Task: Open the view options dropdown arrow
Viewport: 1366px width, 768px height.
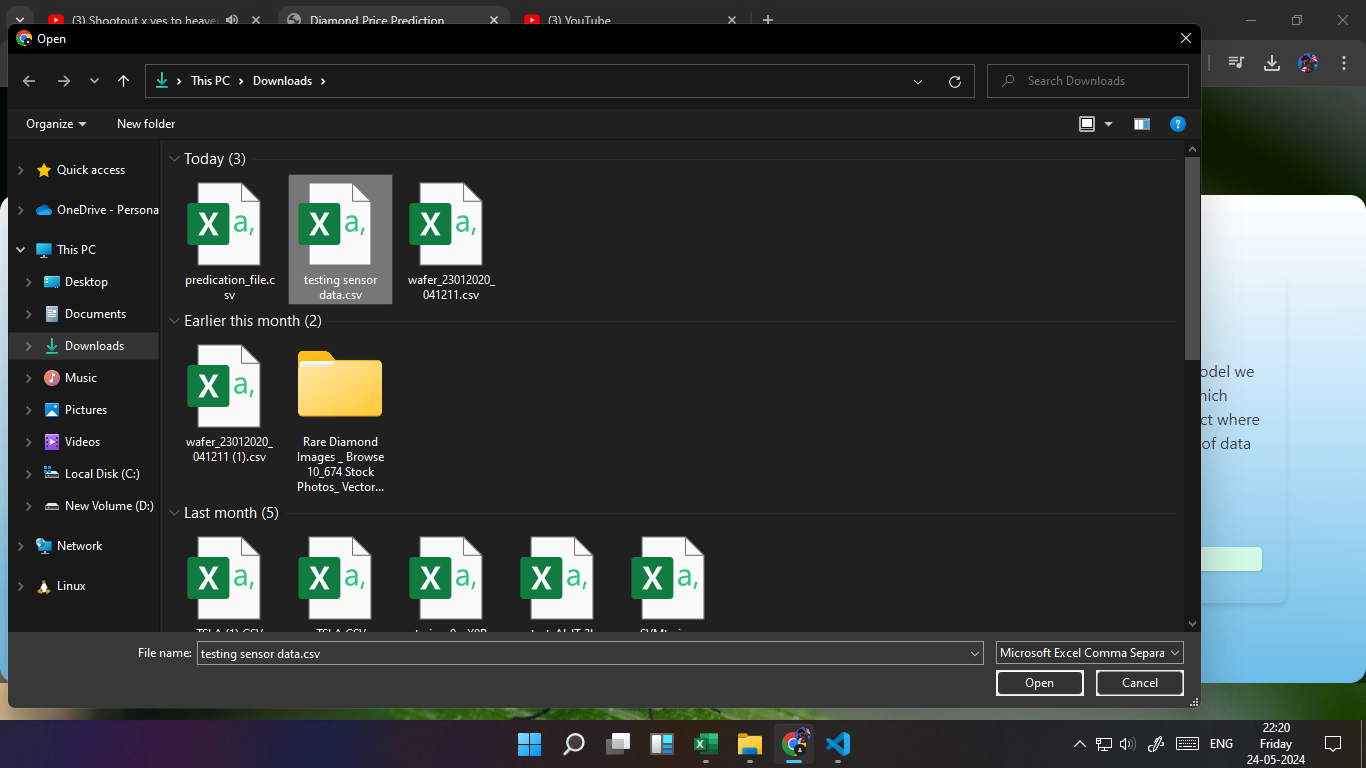Action: pos(1108,124)
